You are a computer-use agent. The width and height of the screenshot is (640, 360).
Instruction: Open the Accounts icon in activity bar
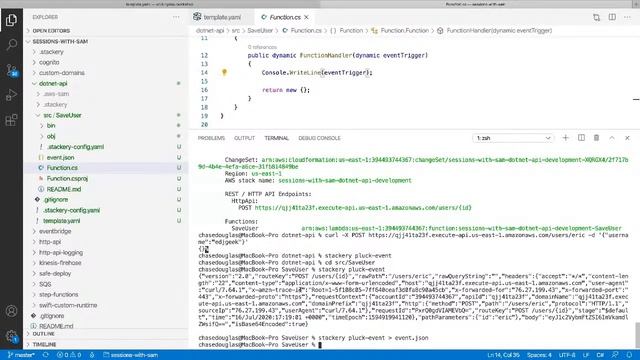pyautogui.click(x=11, y=311)
